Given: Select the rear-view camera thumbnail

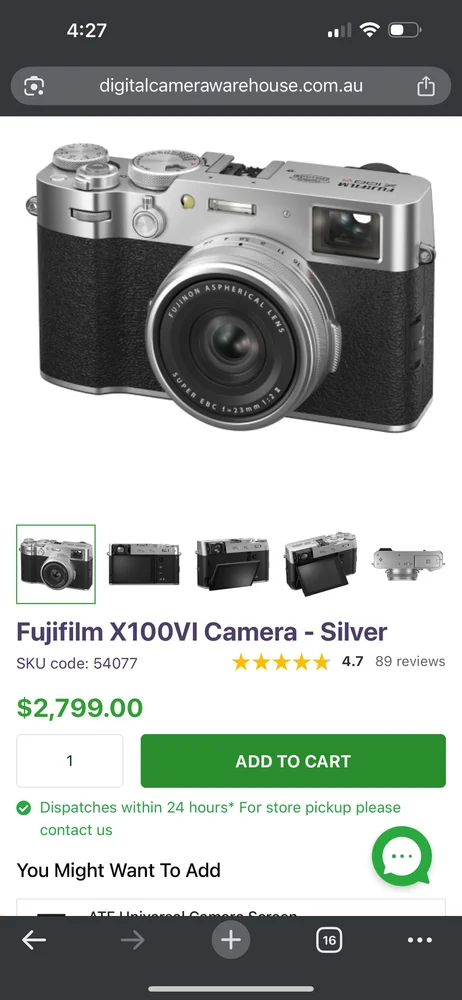Looking at the screenshot, I should pos(144,564).
